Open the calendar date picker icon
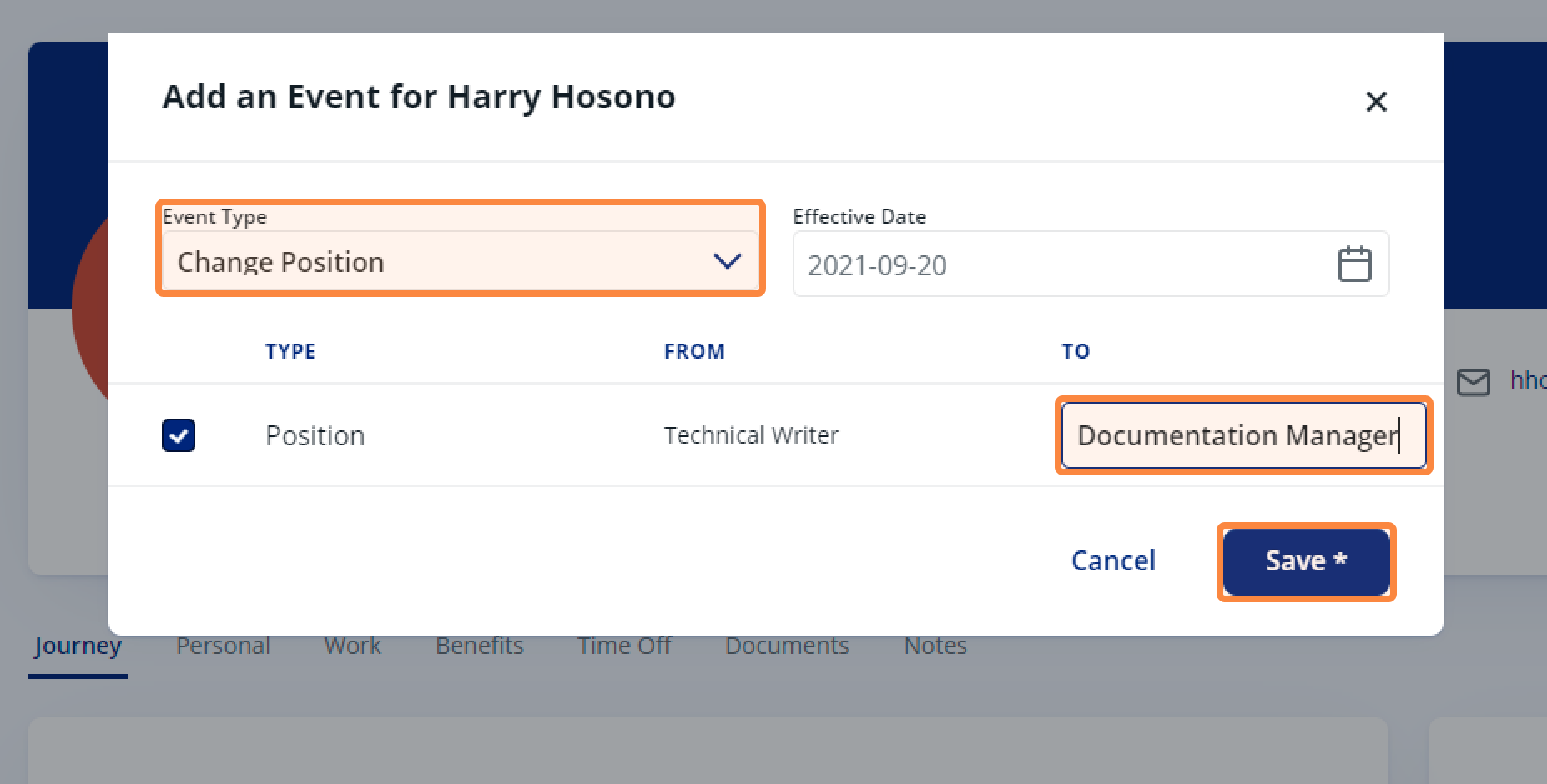 tap(1354, 264)
